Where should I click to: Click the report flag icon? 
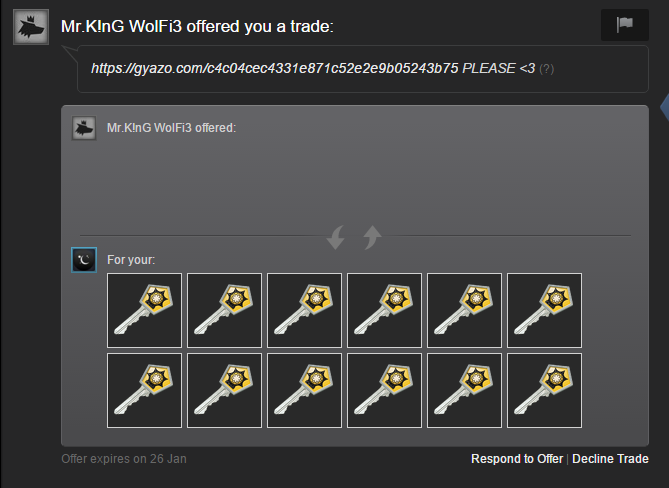point(625,25)
